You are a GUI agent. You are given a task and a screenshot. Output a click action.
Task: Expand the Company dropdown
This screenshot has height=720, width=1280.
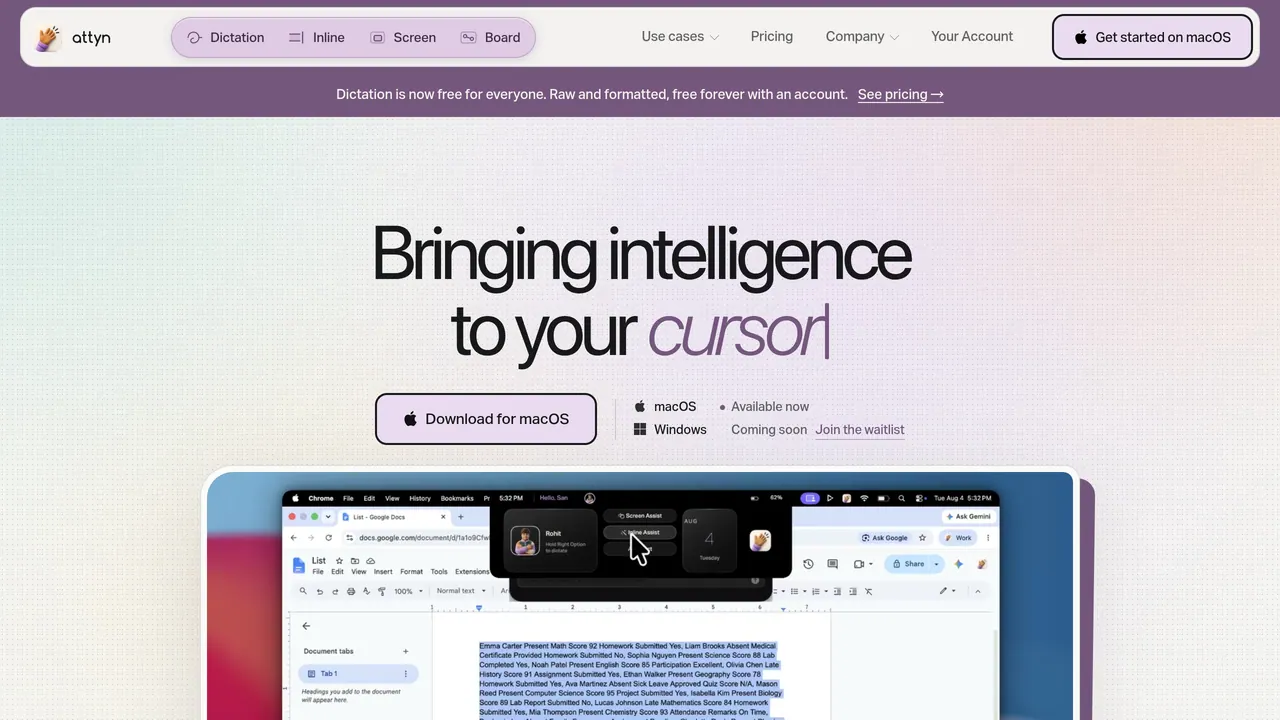pos(862,37)
